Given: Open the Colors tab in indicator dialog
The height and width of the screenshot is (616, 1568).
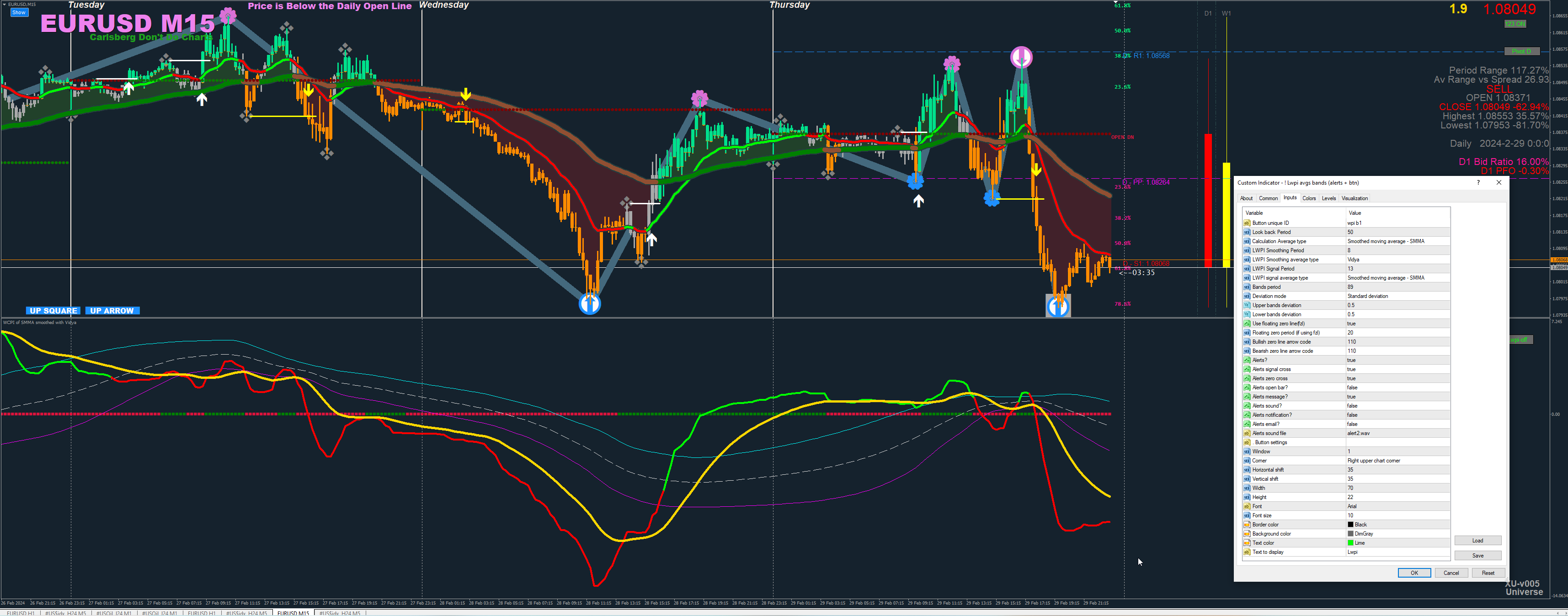Looking at the screenshot, I should click(1309, 198).
